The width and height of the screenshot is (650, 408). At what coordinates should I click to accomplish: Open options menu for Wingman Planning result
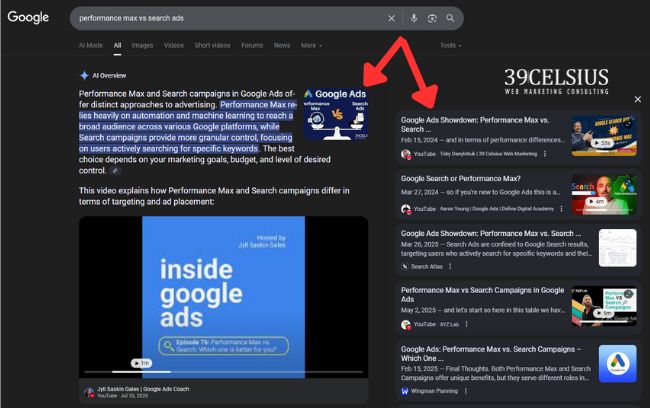(466, 391)
